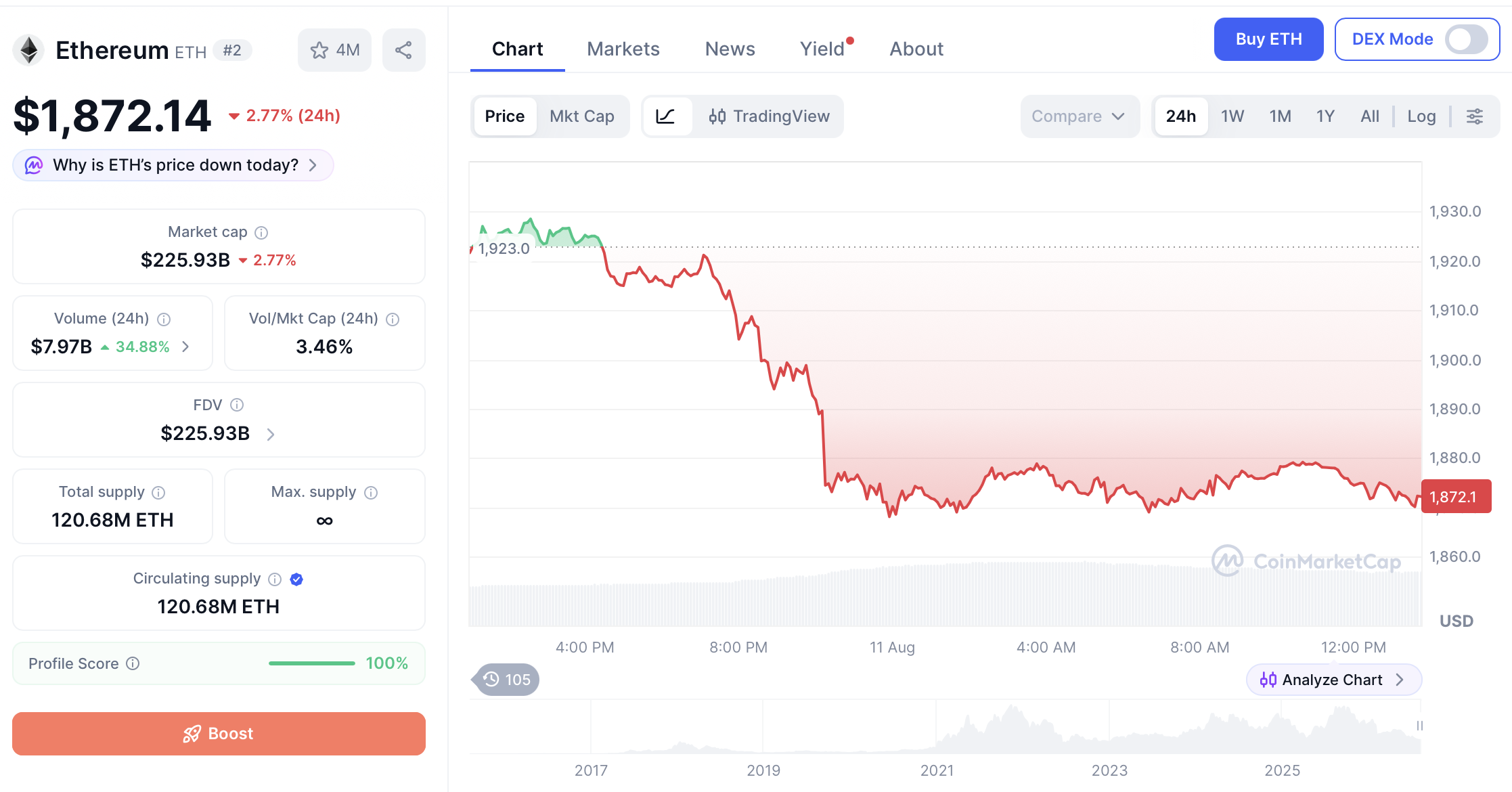Select the line chart view icon
The image size is (1512, 792).
pos(666,116)
